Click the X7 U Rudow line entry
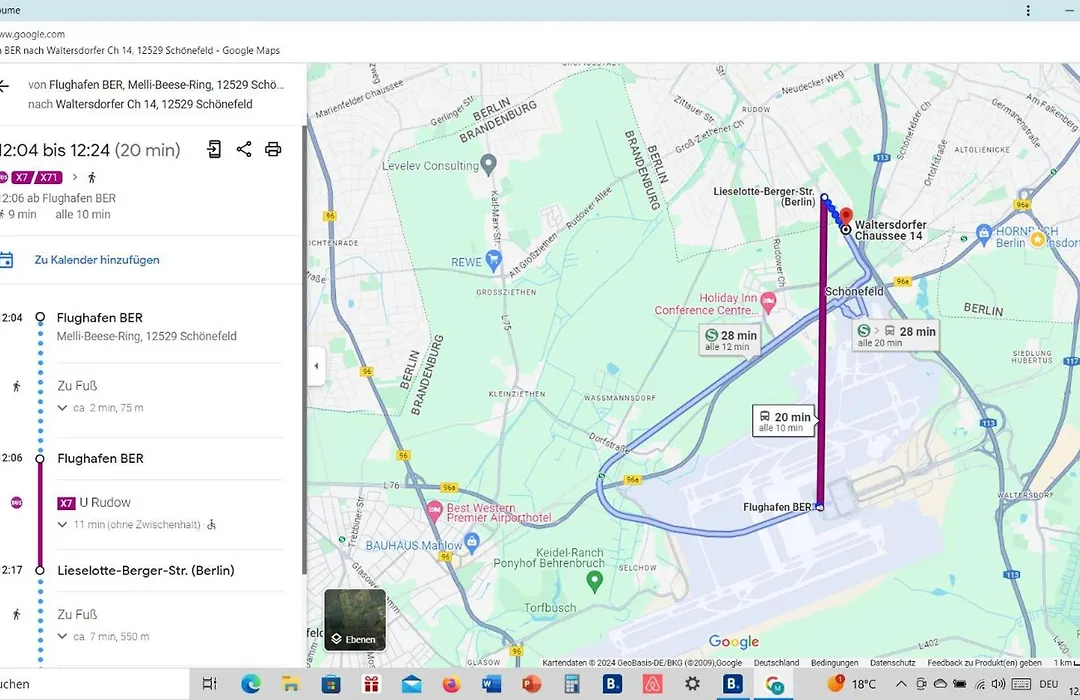This screenshot has width=1080, height=700. pyautogui.click(x=94, y=502)
